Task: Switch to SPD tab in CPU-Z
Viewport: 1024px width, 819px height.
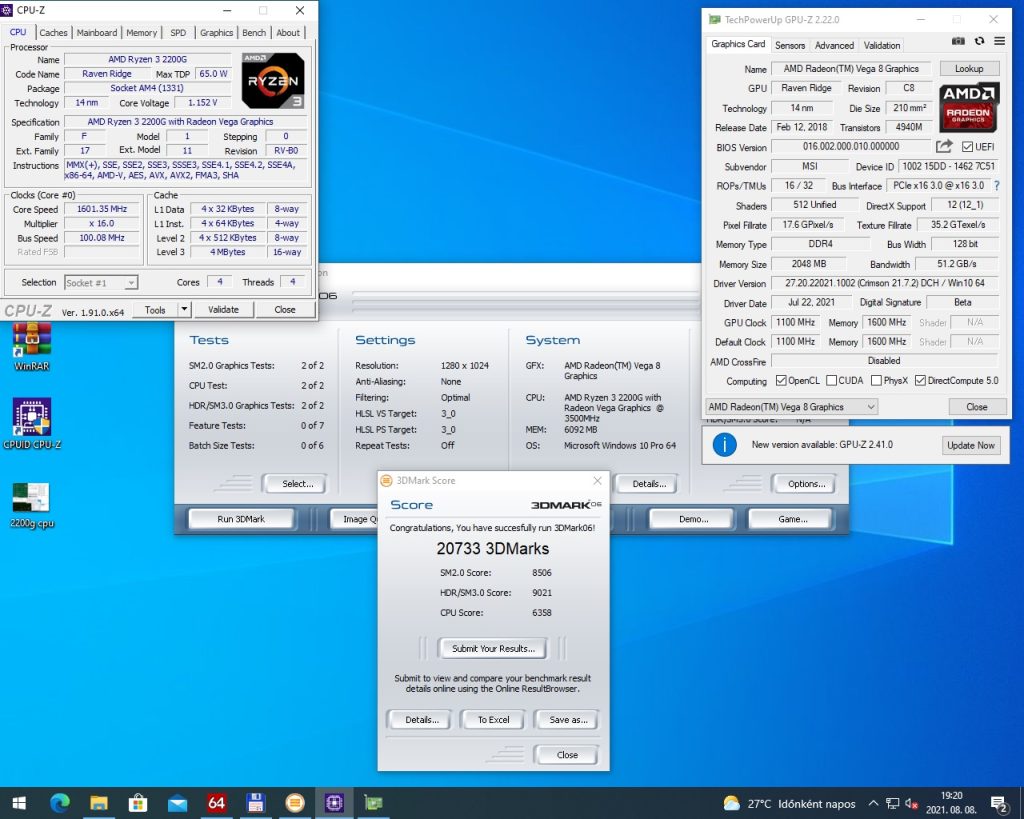Action: coord(178,33)
